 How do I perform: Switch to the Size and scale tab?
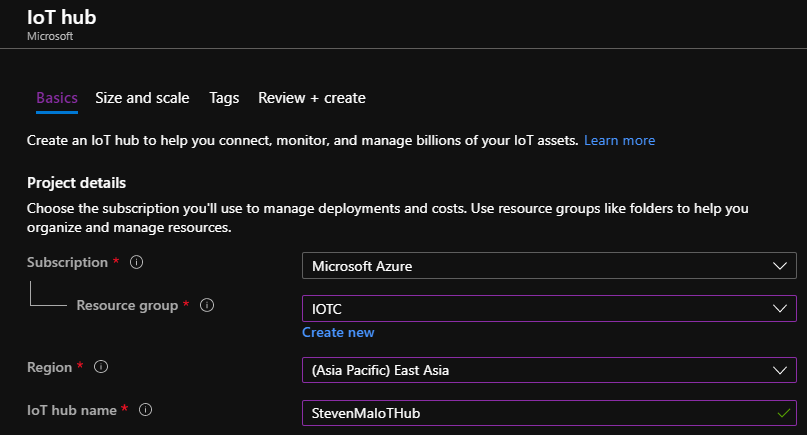click(x=142, y=98)
